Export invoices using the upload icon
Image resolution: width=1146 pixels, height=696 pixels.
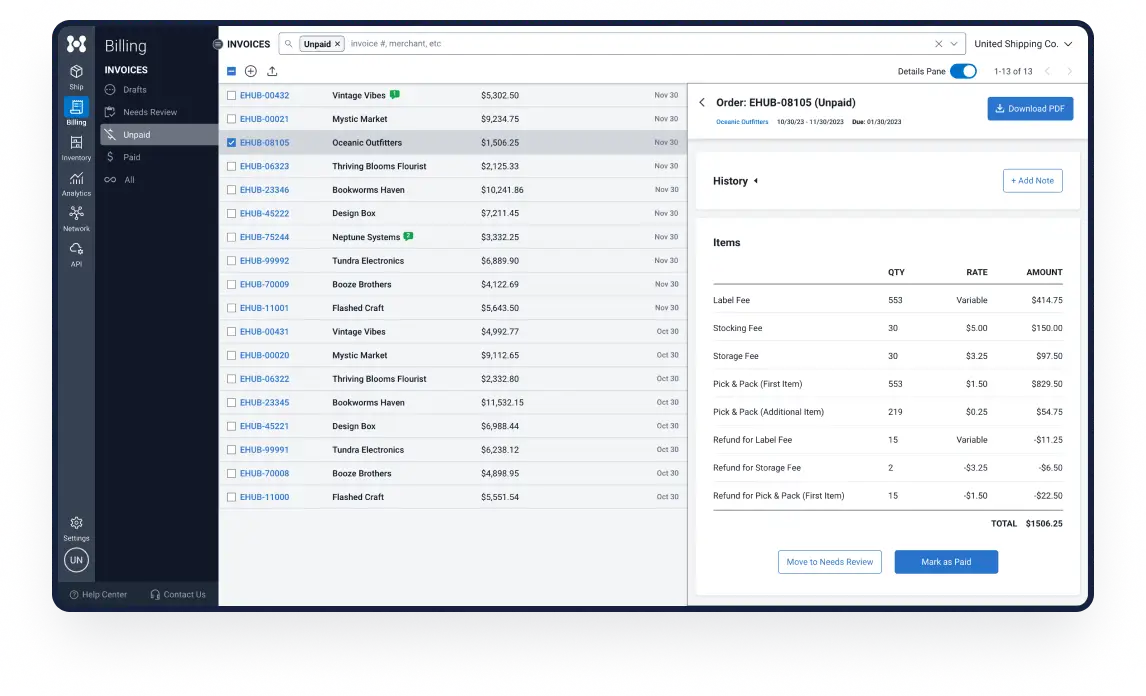coord(271,71)
